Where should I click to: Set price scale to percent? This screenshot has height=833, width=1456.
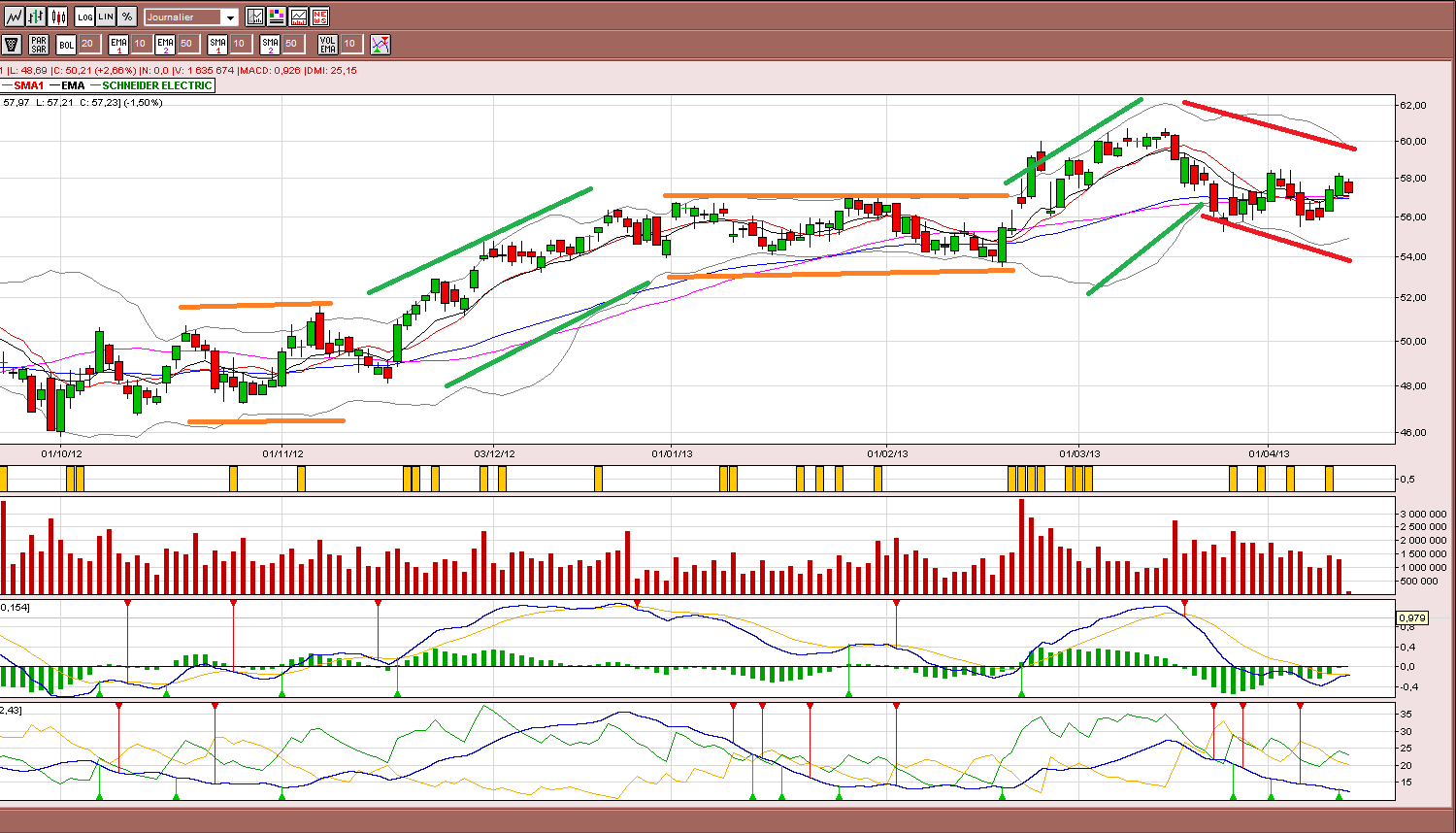(127, 17)
